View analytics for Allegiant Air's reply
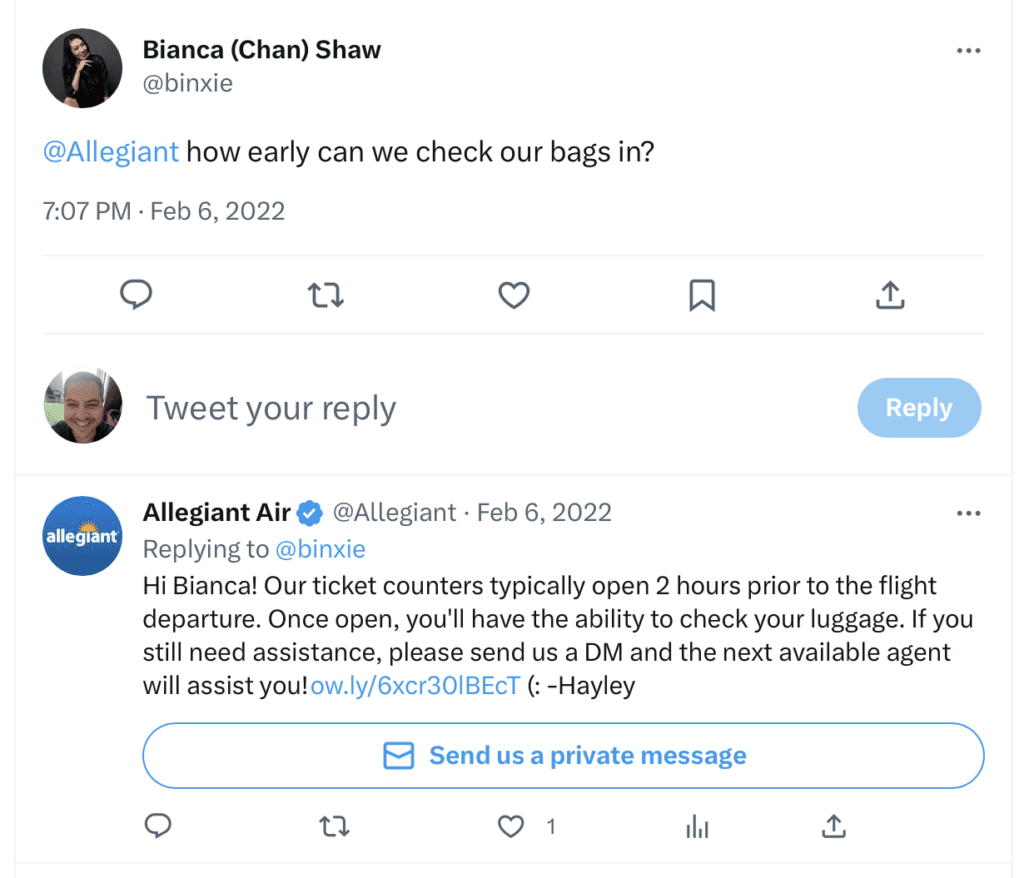The image size is (1024, 878). coord(697,827)
